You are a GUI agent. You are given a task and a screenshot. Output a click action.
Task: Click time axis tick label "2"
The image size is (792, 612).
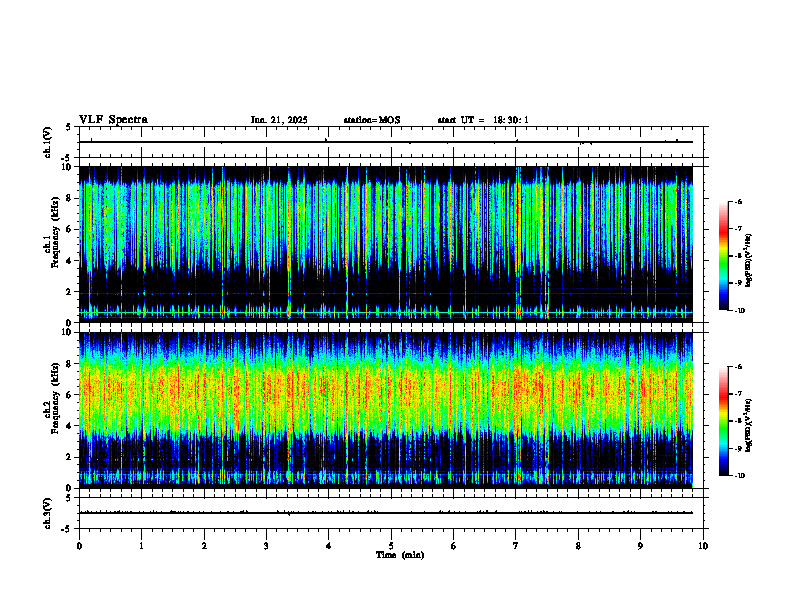[204, 546]
